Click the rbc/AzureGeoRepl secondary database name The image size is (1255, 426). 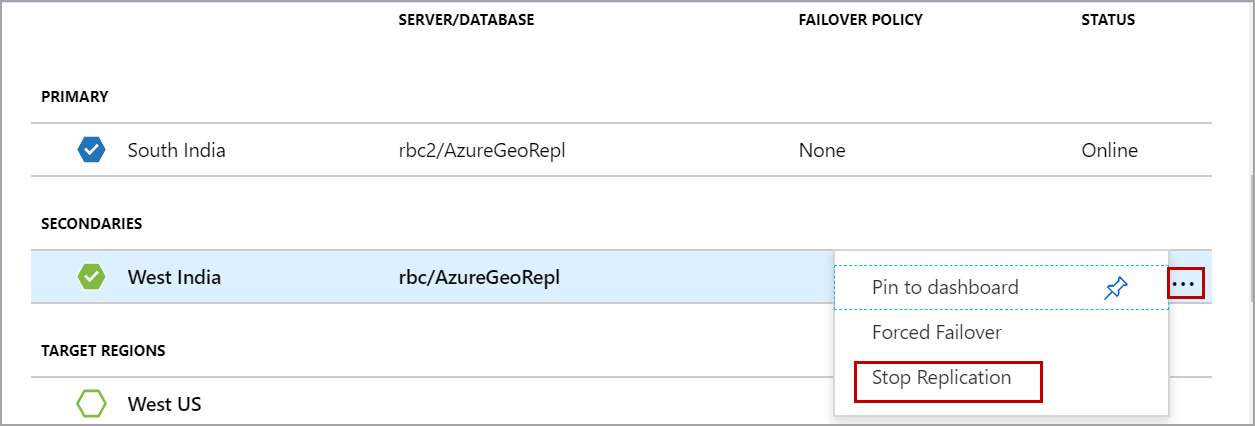(479, 277)
